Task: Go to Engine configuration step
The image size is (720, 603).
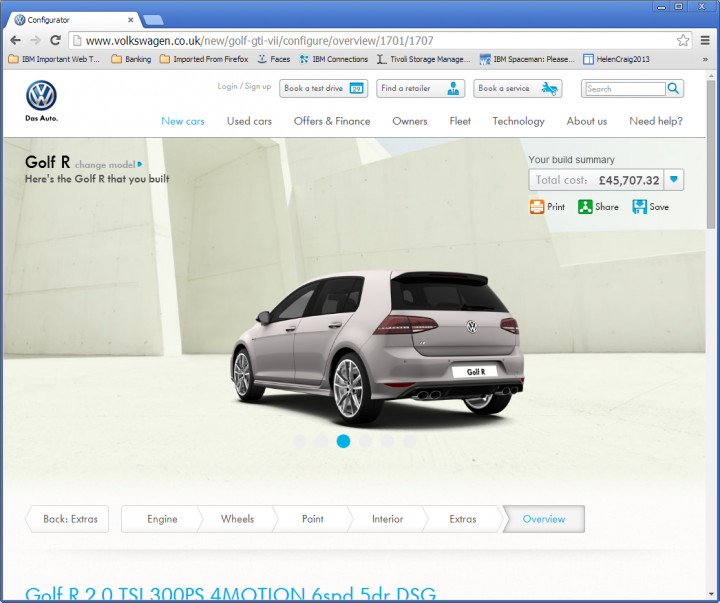Action: pos(162,519)
